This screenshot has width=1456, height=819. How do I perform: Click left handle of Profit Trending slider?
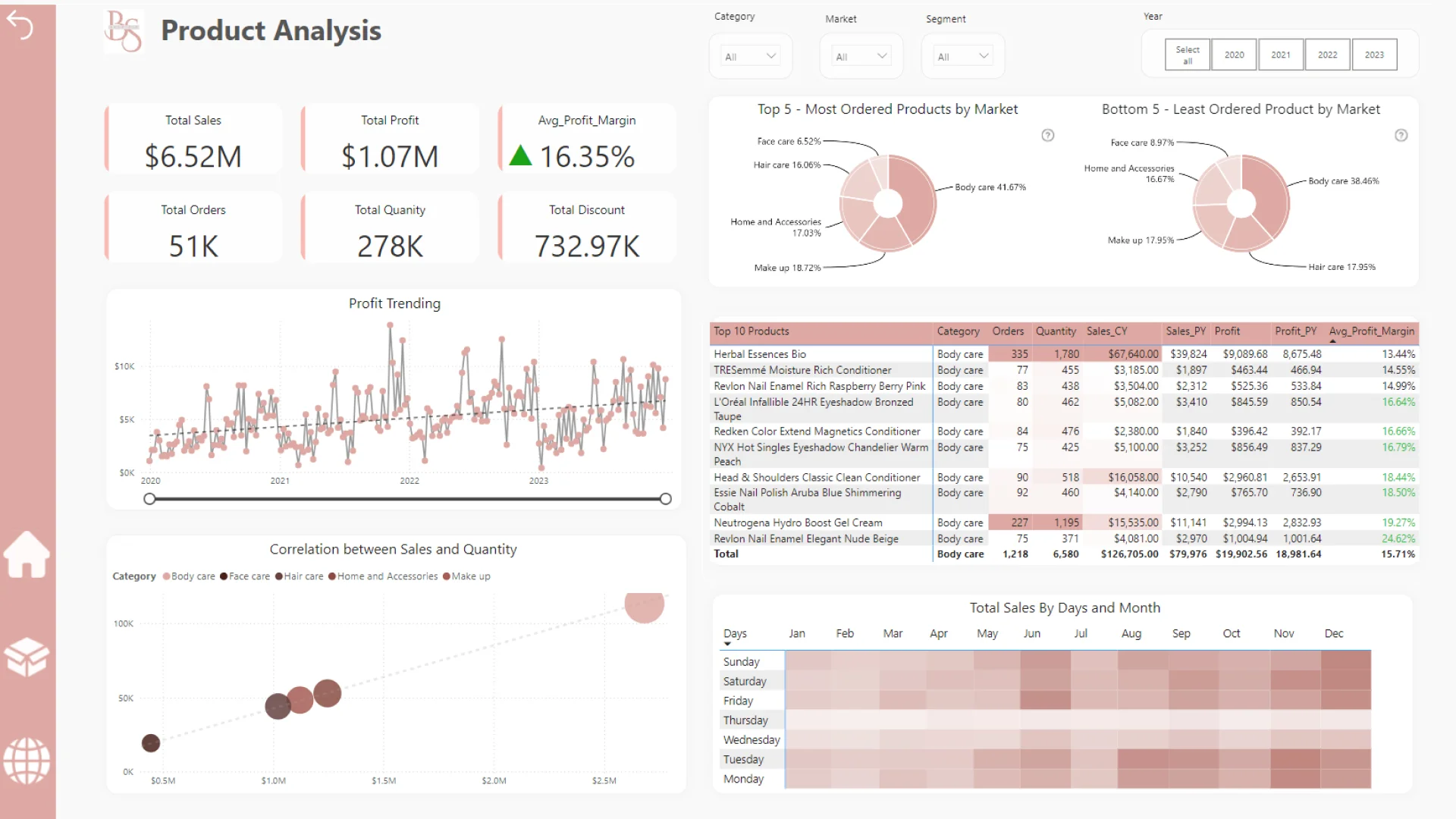(149, 499)
